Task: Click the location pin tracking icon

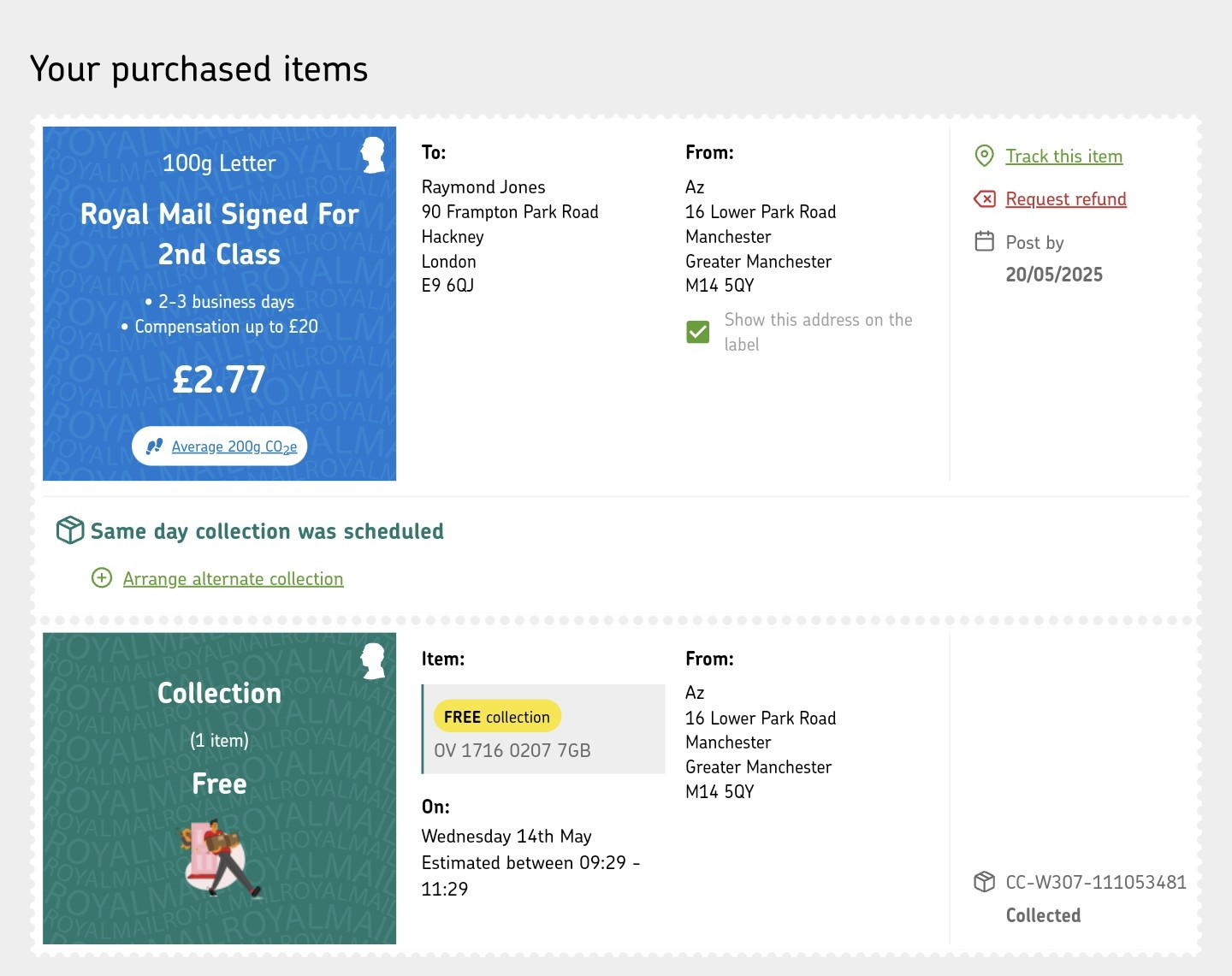Action: [985, 156]
